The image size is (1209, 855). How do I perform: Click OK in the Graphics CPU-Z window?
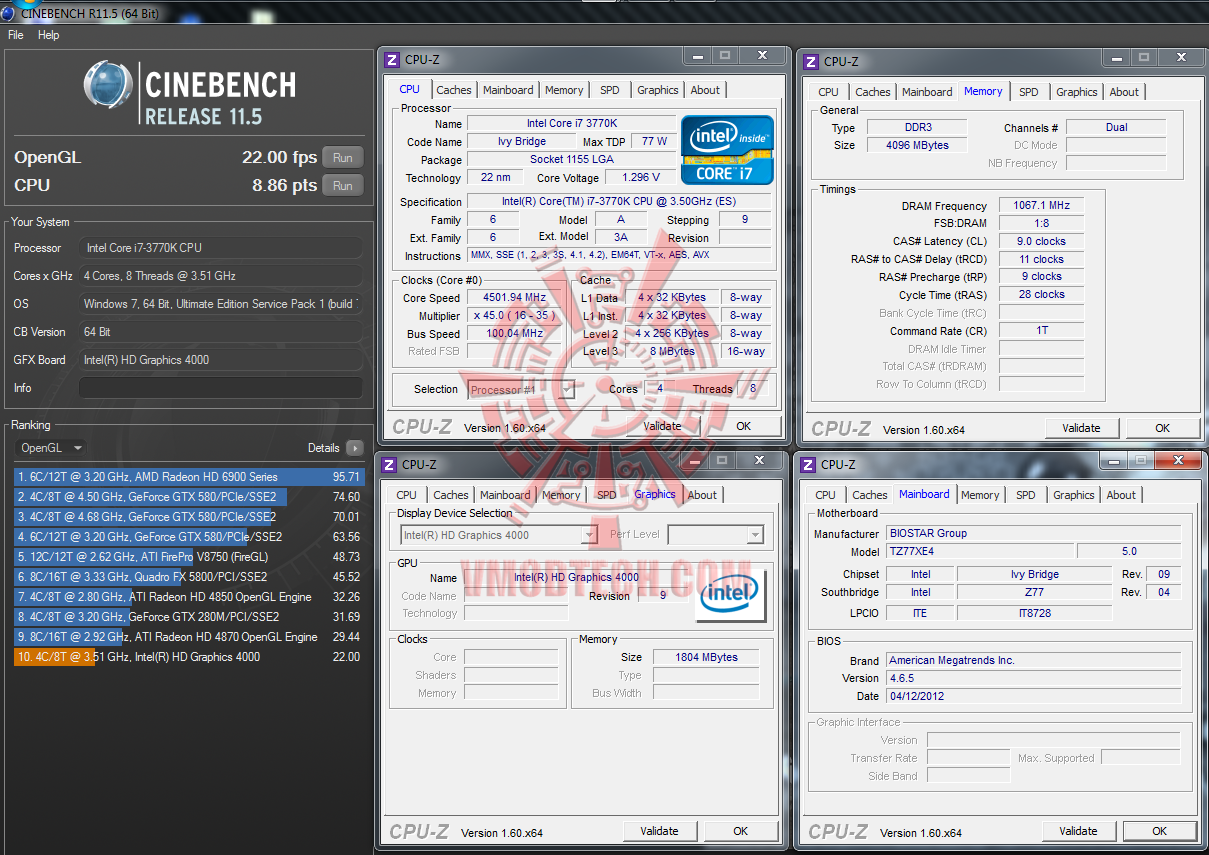pos(740,831)
